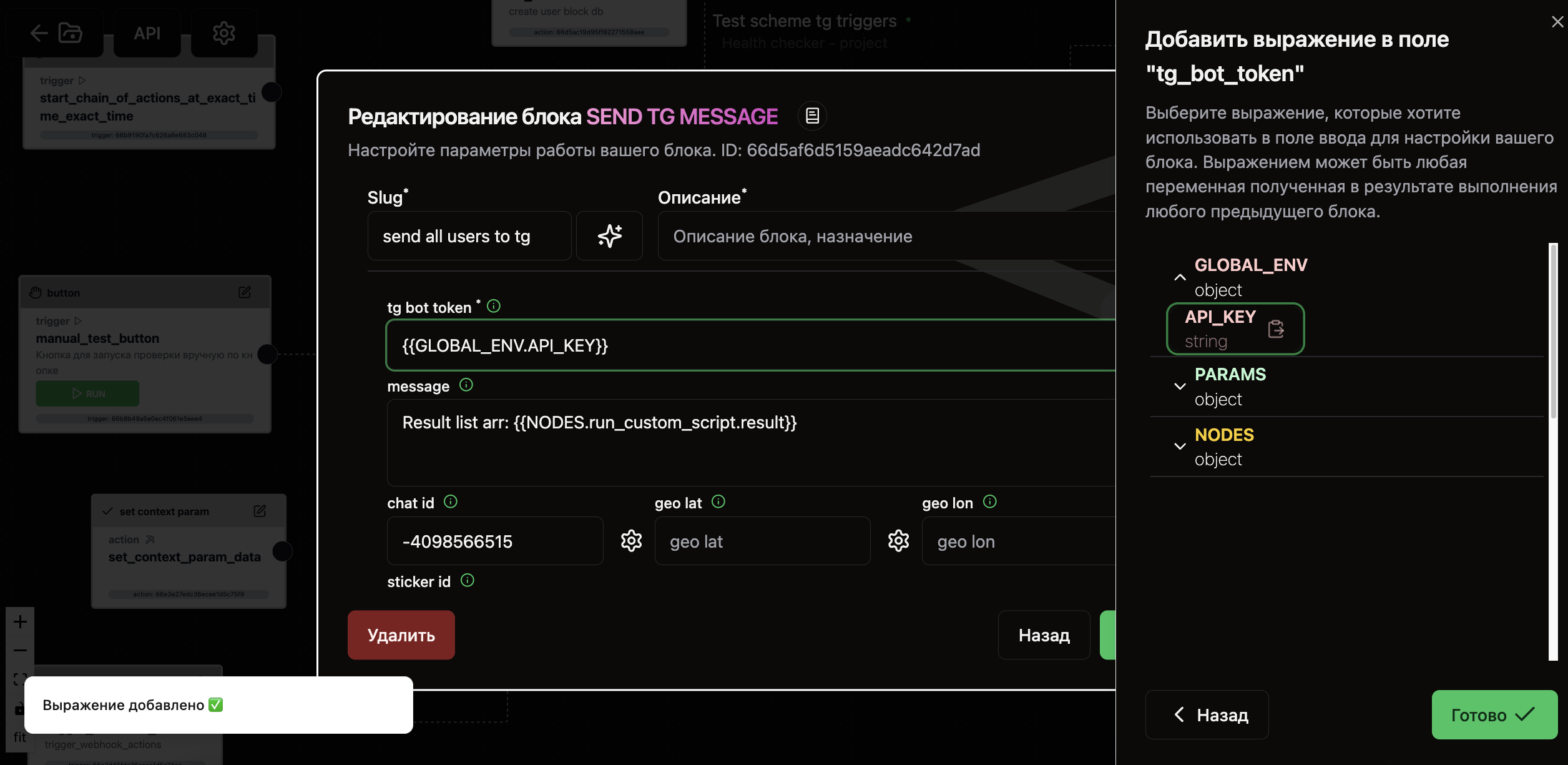Click the tg bot token input field
This screenshot has height=765, width=1568.
coord(749,345)
